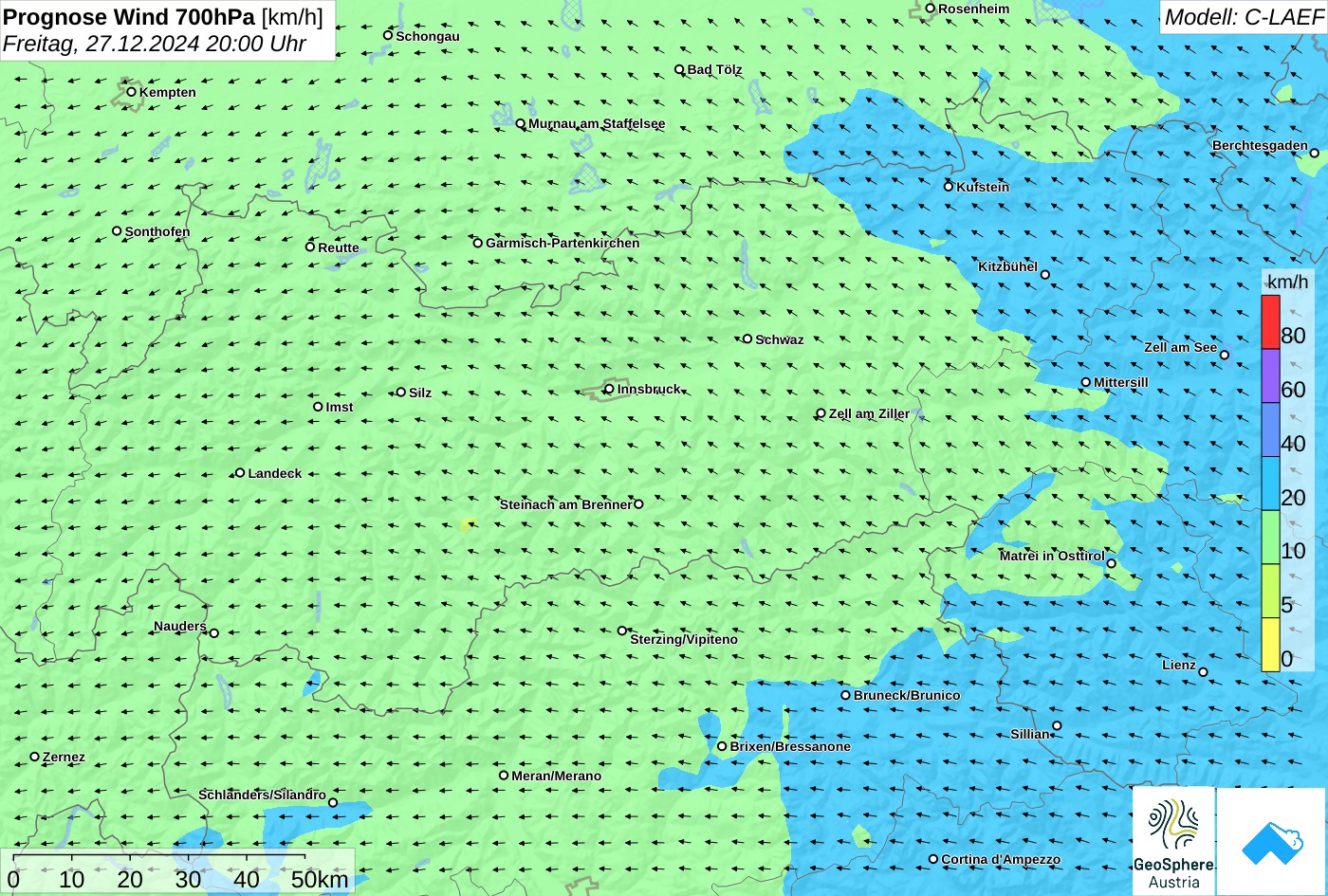
Task: Click the Bad Tölz marker
Action: click(679, 69)
